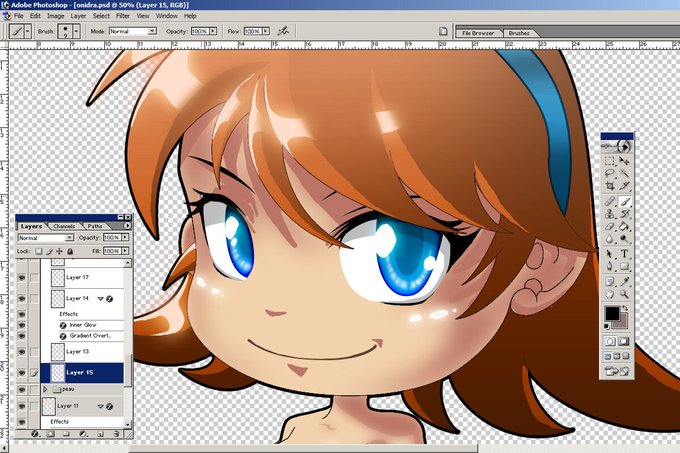
Task: Select the Pen tool
Action: click(610, 266)
